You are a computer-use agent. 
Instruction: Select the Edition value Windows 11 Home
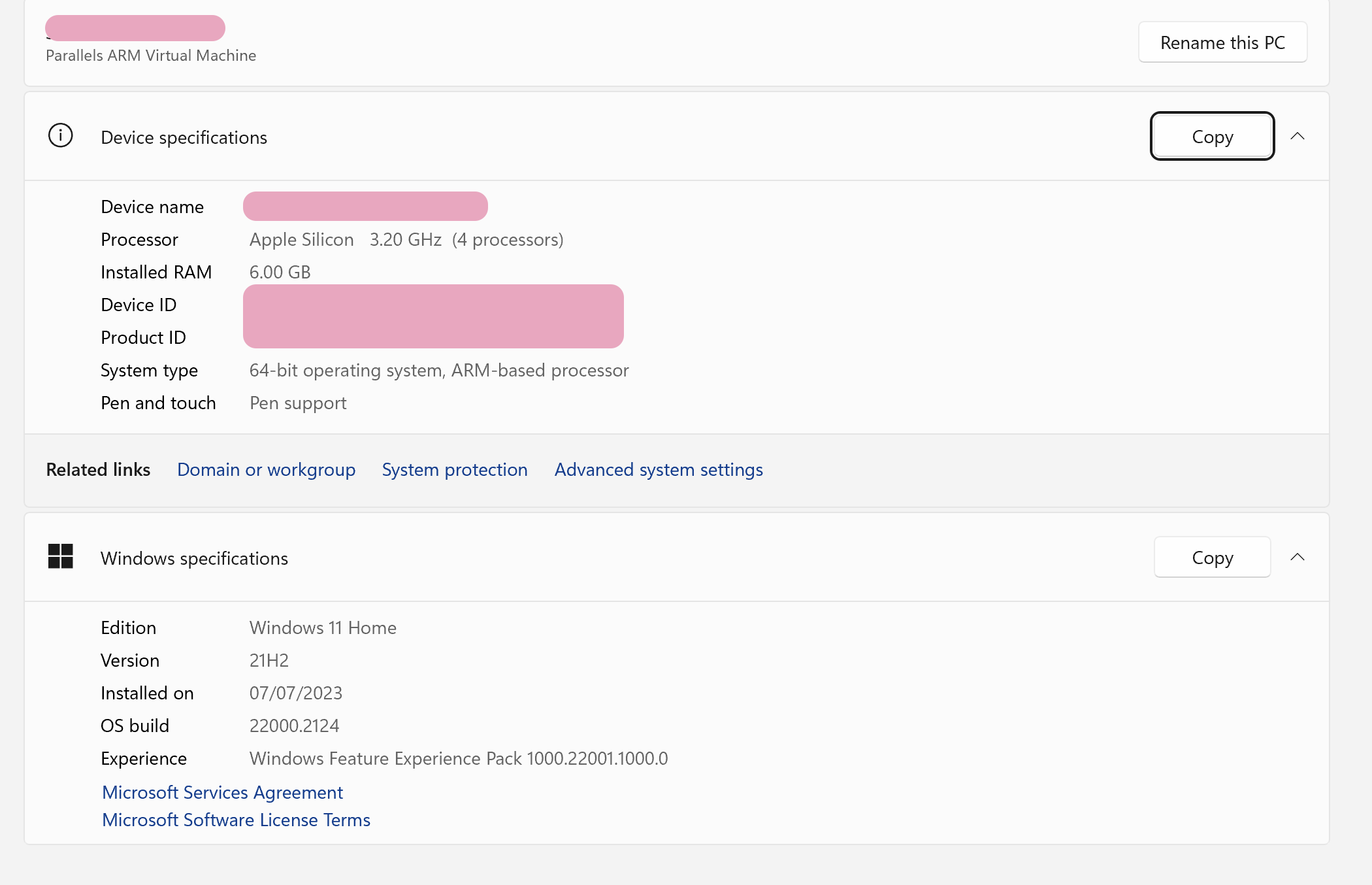(x=322, y=627)
